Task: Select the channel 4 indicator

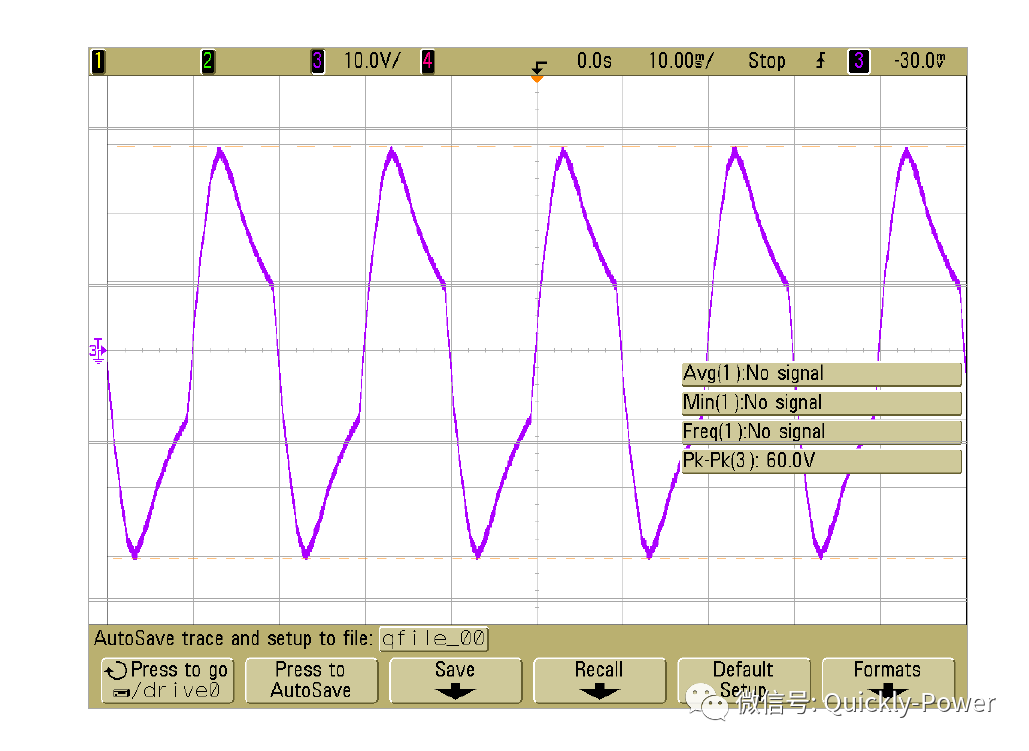Action: click(x=428, y=62)
